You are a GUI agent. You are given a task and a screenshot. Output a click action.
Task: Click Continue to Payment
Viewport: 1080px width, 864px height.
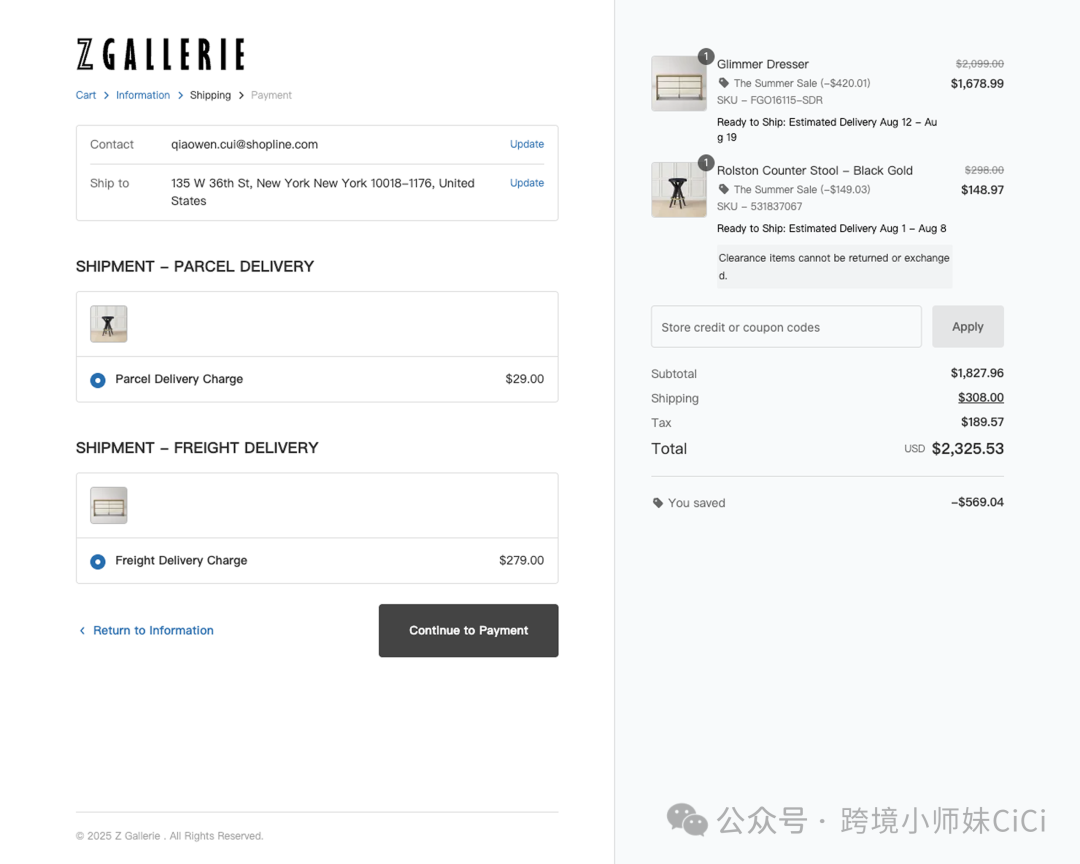[x=468, y=630]
